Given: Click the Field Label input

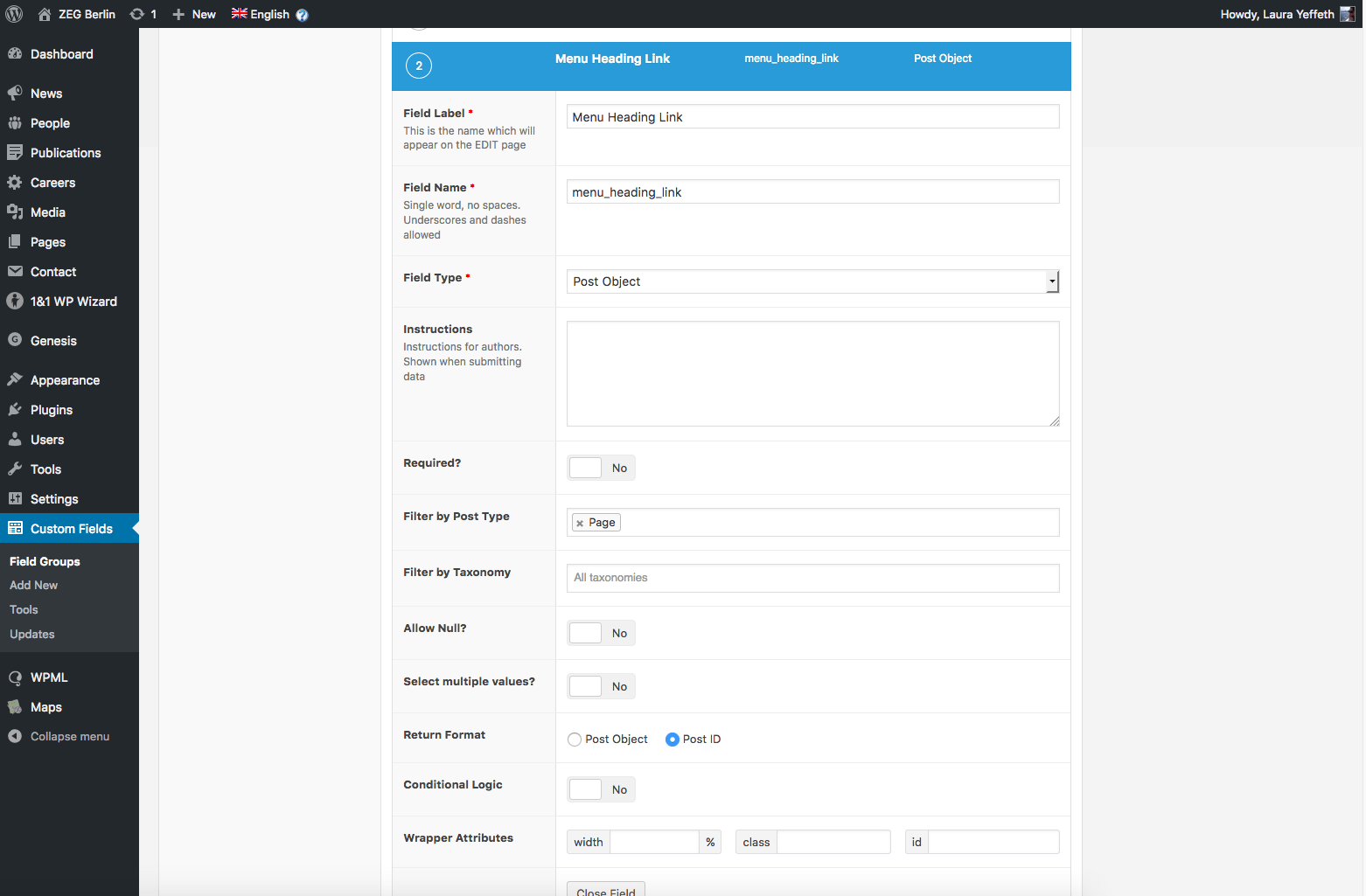Looking at the screenshot, I should click(x=812, y=116).
